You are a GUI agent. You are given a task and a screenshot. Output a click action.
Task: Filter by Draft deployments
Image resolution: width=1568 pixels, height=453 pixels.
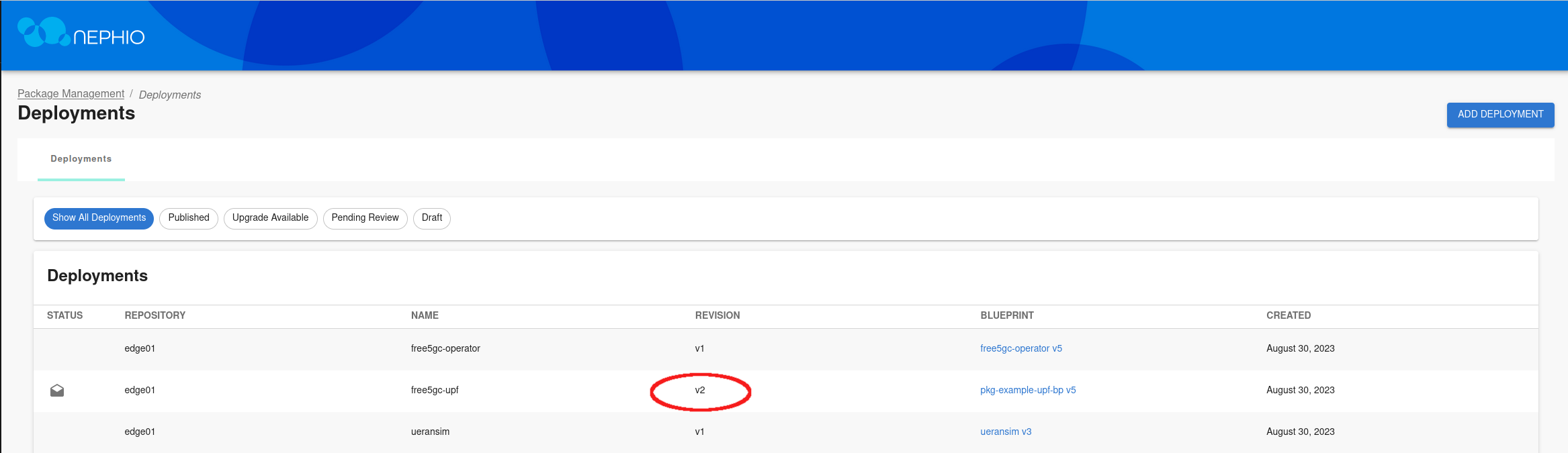(431, 218)
